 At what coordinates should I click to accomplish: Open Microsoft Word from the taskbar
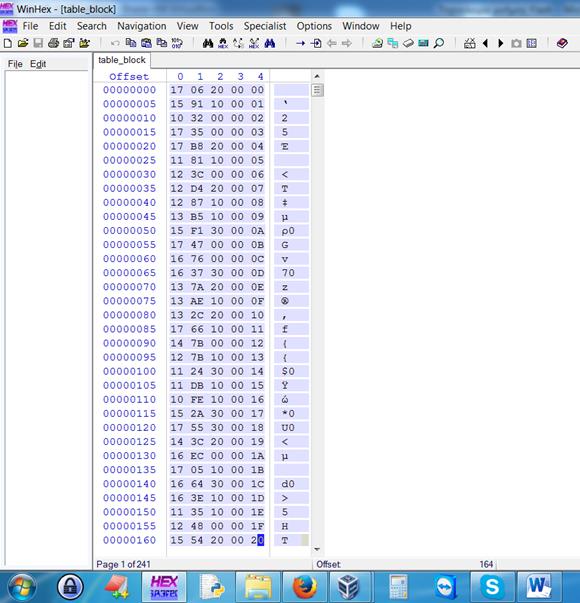click(x=539, y=587)
